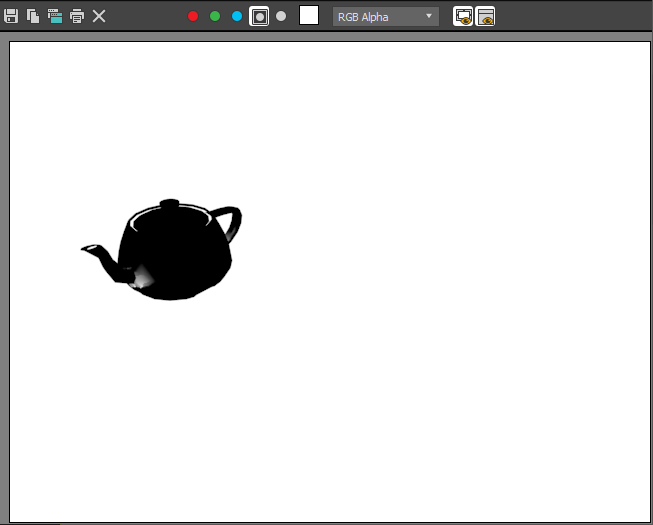Screen dimensions: 653x525
Task: Toggle the red channel display
Action: 193,16
